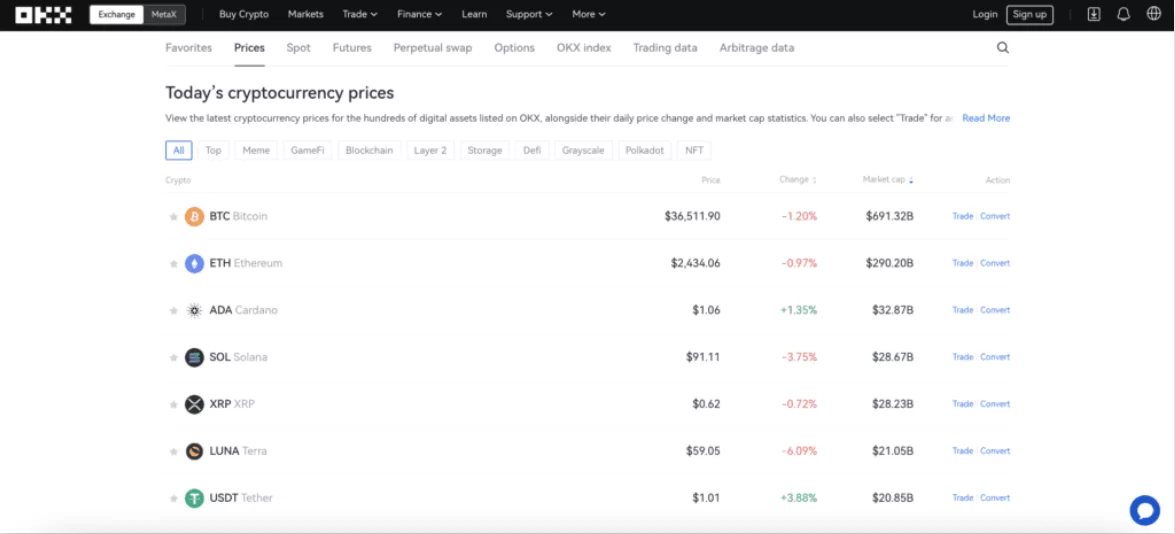Open the language globe icon
The width and height of the screenshot is (1175, 534).
point(1153,13)
